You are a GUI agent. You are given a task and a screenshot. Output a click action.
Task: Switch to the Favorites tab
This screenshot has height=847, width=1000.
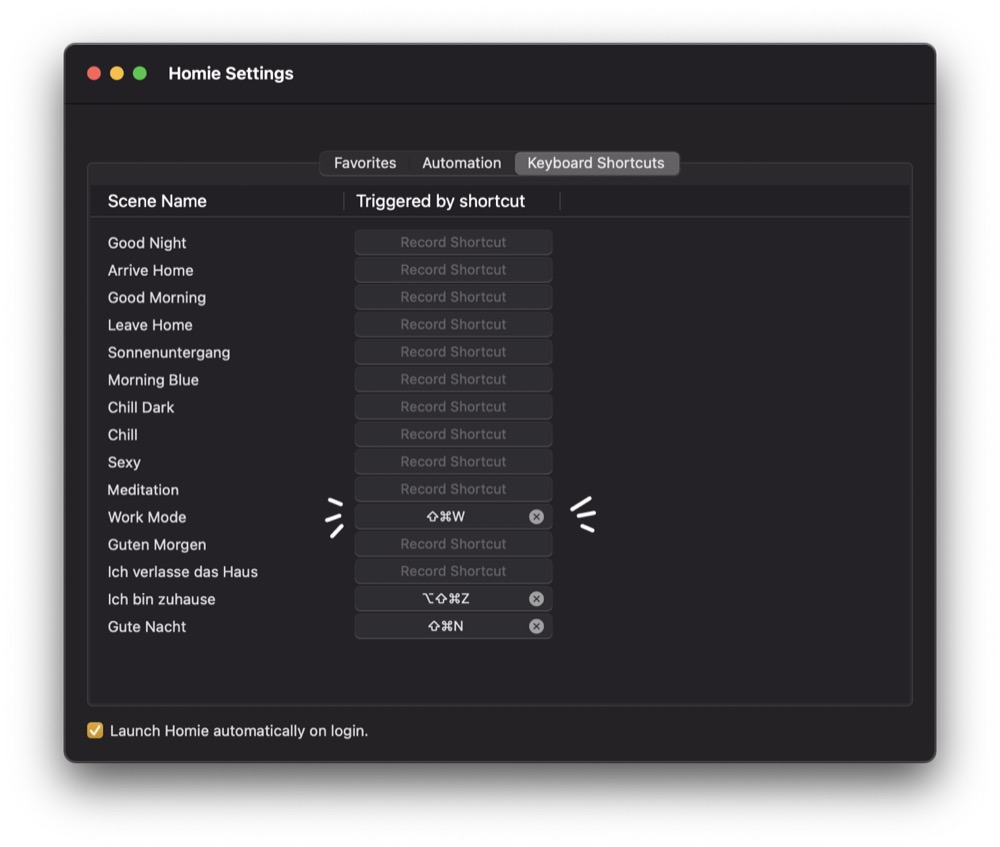(365, 163)
